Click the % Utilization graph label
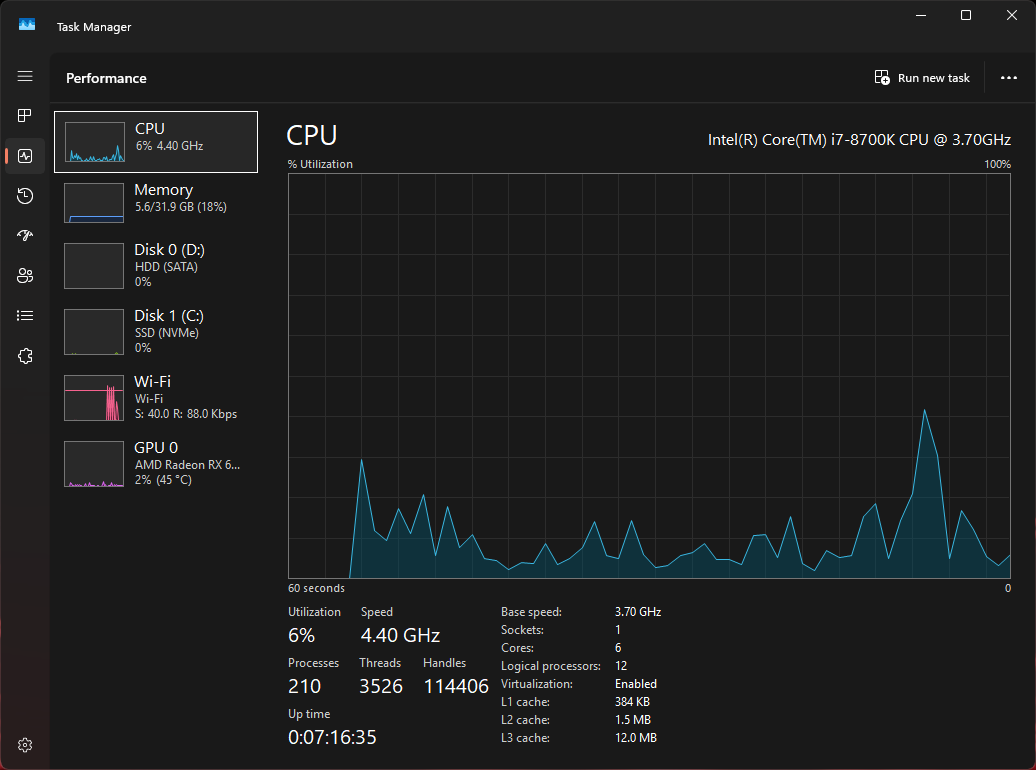Image resolution: width=1036 pixels, height=770 pixels. tap(320, 164)
